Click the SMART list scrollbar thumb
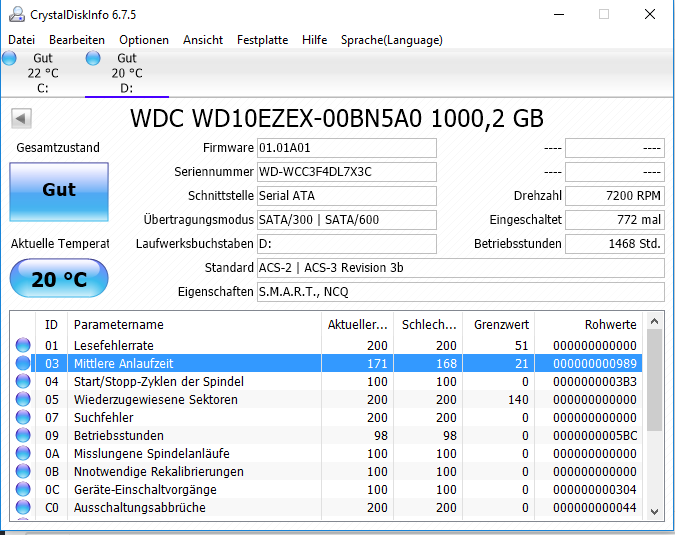The image size is (675, 535). pyautogui.click(x=654, y=380)
